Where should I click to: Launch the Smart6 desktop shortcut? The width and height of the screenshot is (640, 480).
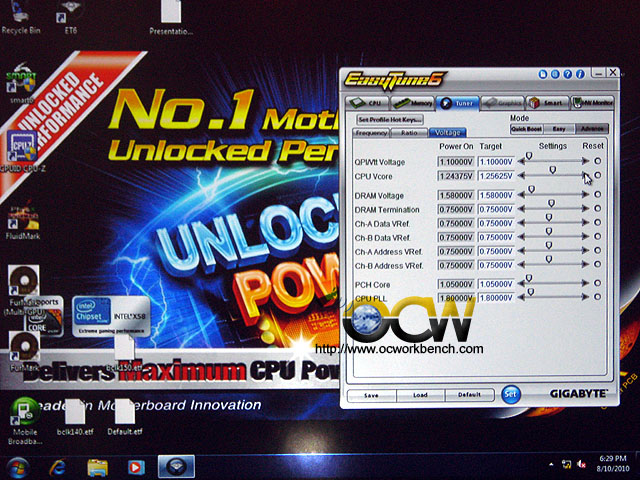point(21,82)
